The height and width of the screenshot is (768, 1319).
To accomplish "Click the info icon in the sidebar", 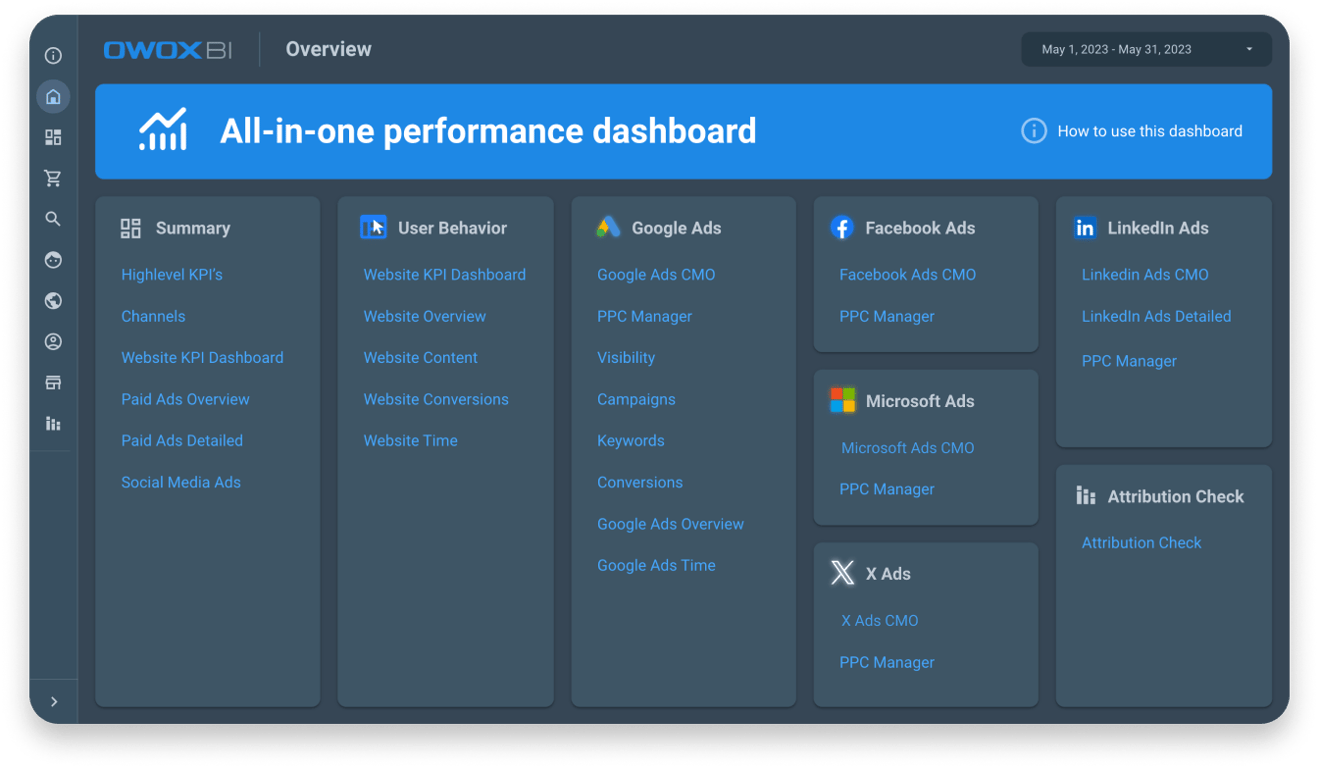I will click(x=53, y=56).
